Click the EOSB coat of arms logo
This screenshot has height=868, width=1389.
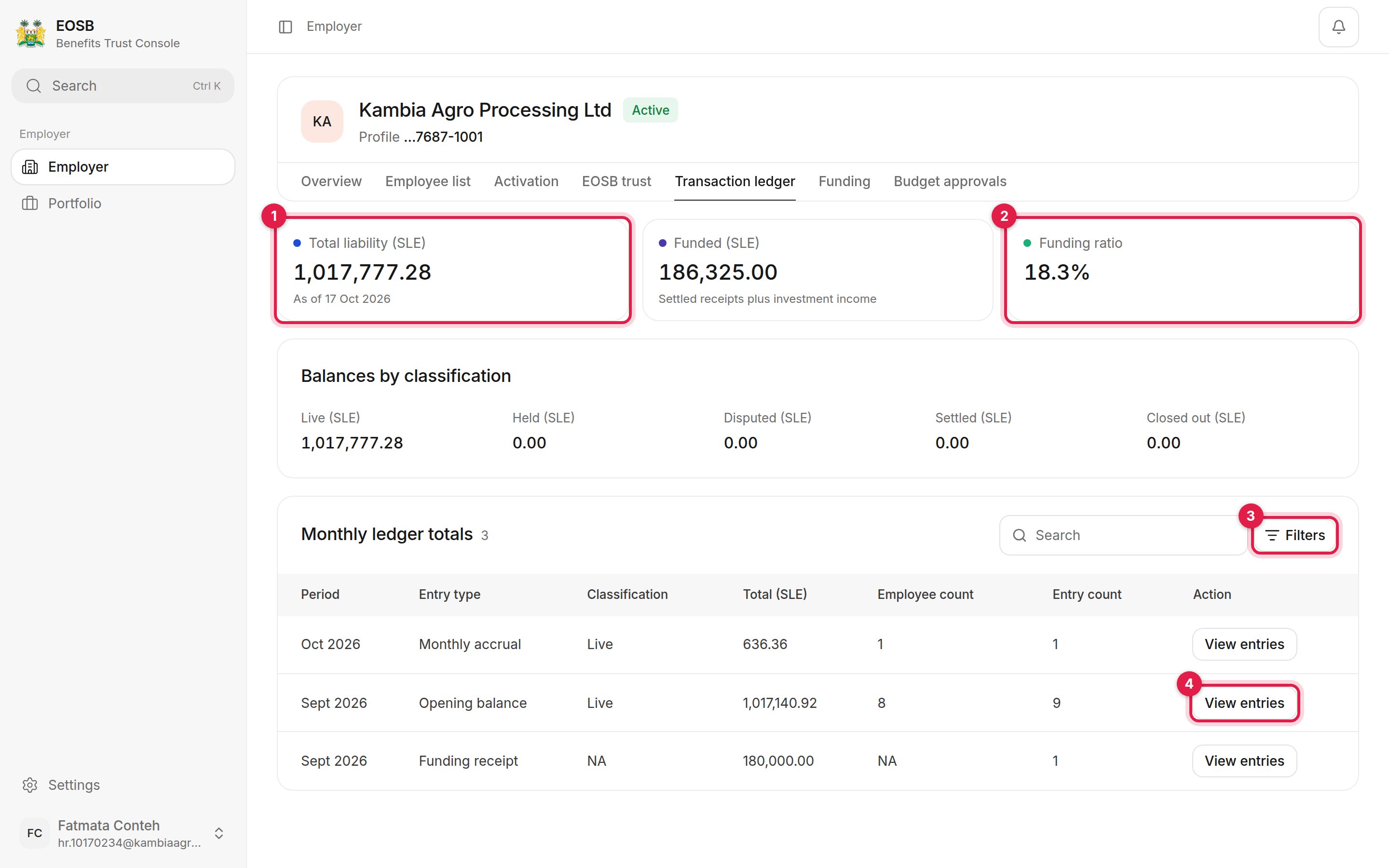pos(31,34)
